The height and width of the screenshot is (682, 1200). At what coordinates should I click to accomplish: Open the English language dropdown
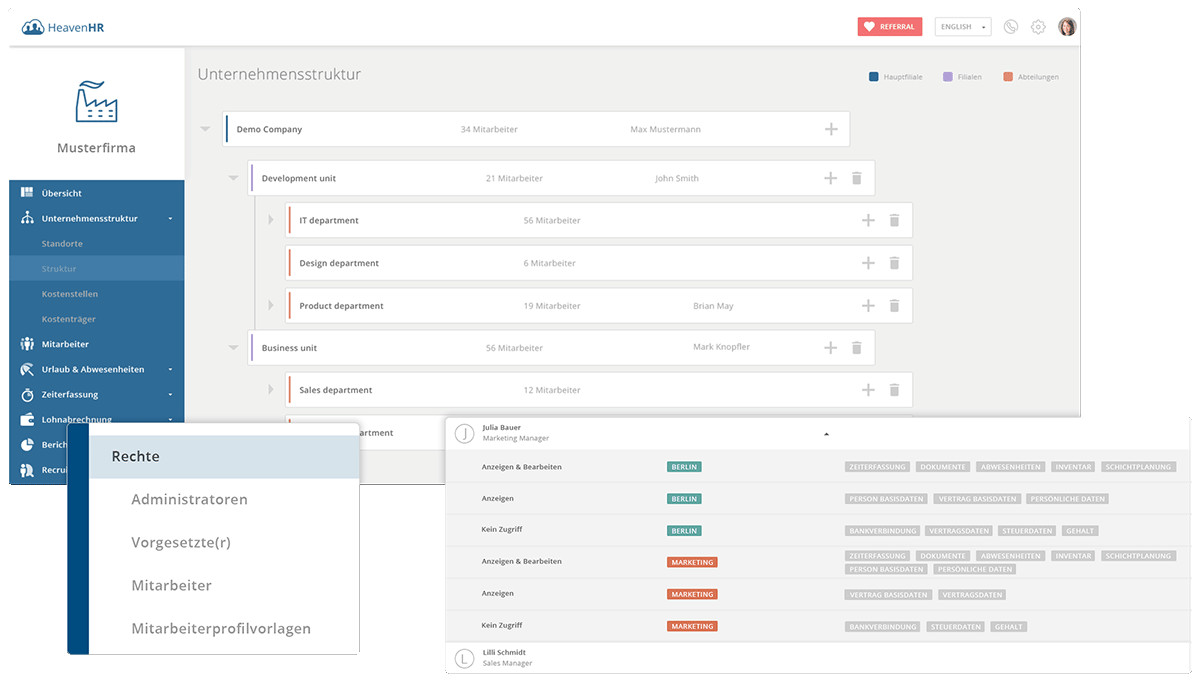point(963,27)
